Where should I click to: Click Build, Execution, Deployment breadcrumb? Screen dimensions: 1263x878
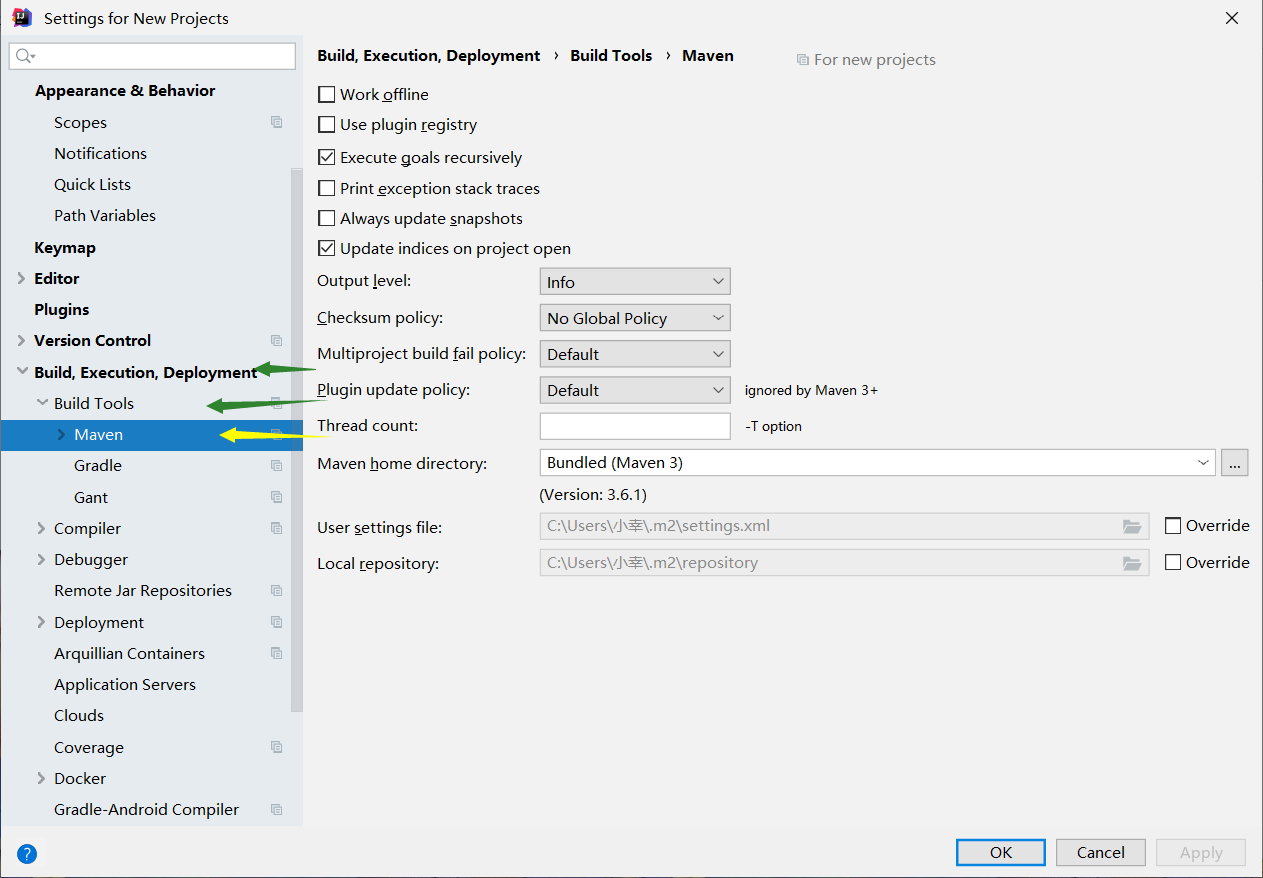coord(429,56)
